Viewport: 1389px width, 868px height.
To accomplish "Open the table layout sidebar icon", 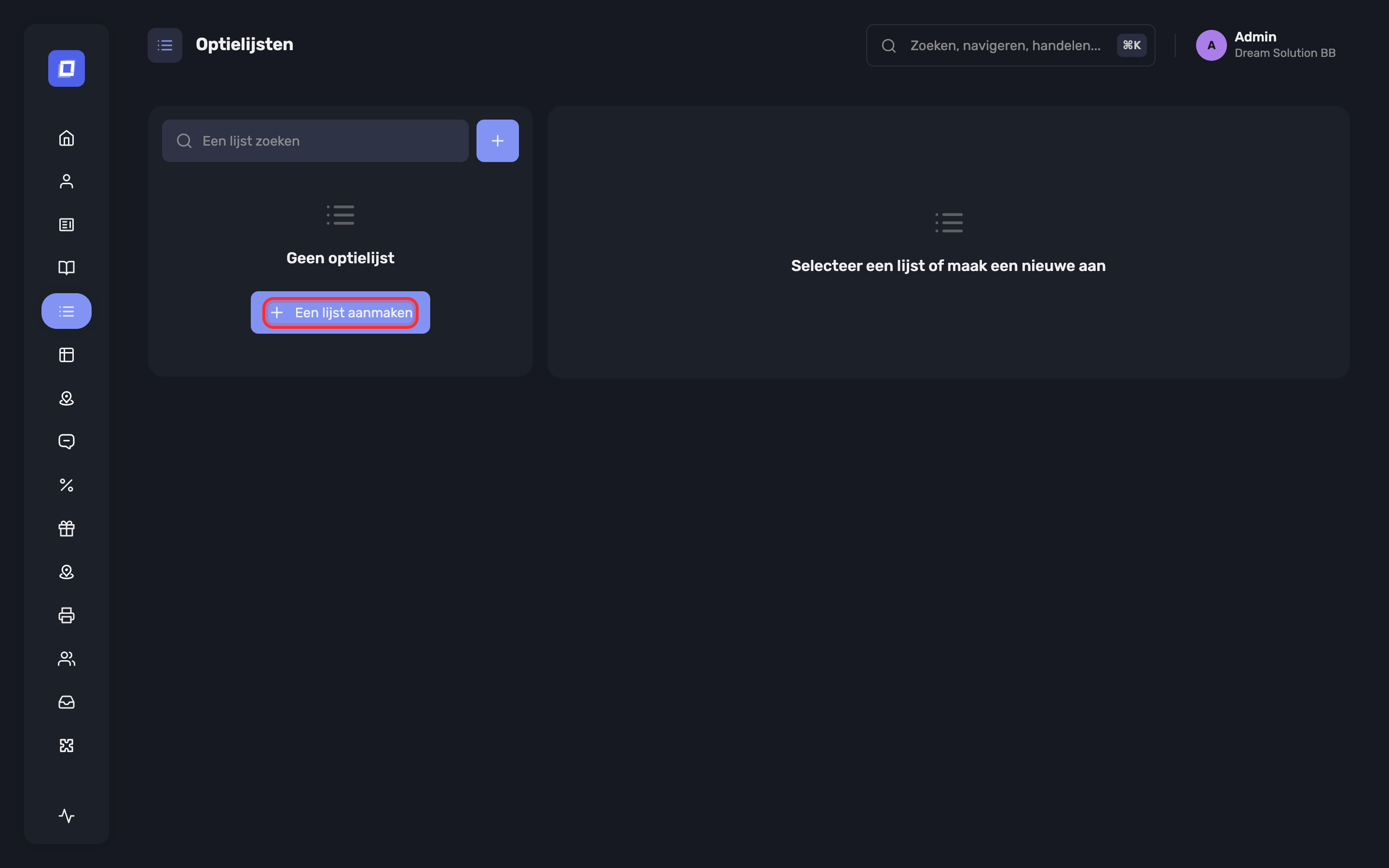I will [x=67, y=355].
